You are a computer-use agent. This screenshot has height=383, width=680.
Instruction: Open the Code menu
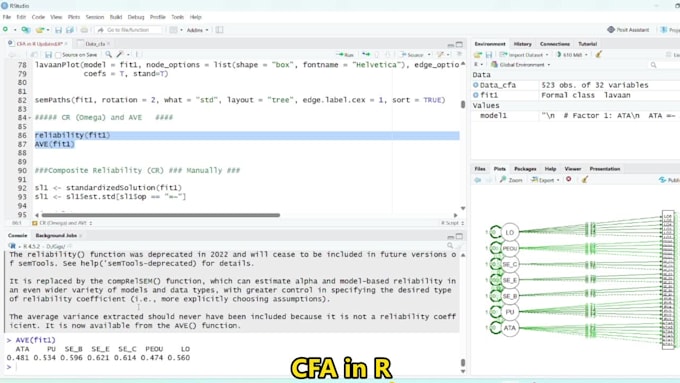click(x=38, y=17)
